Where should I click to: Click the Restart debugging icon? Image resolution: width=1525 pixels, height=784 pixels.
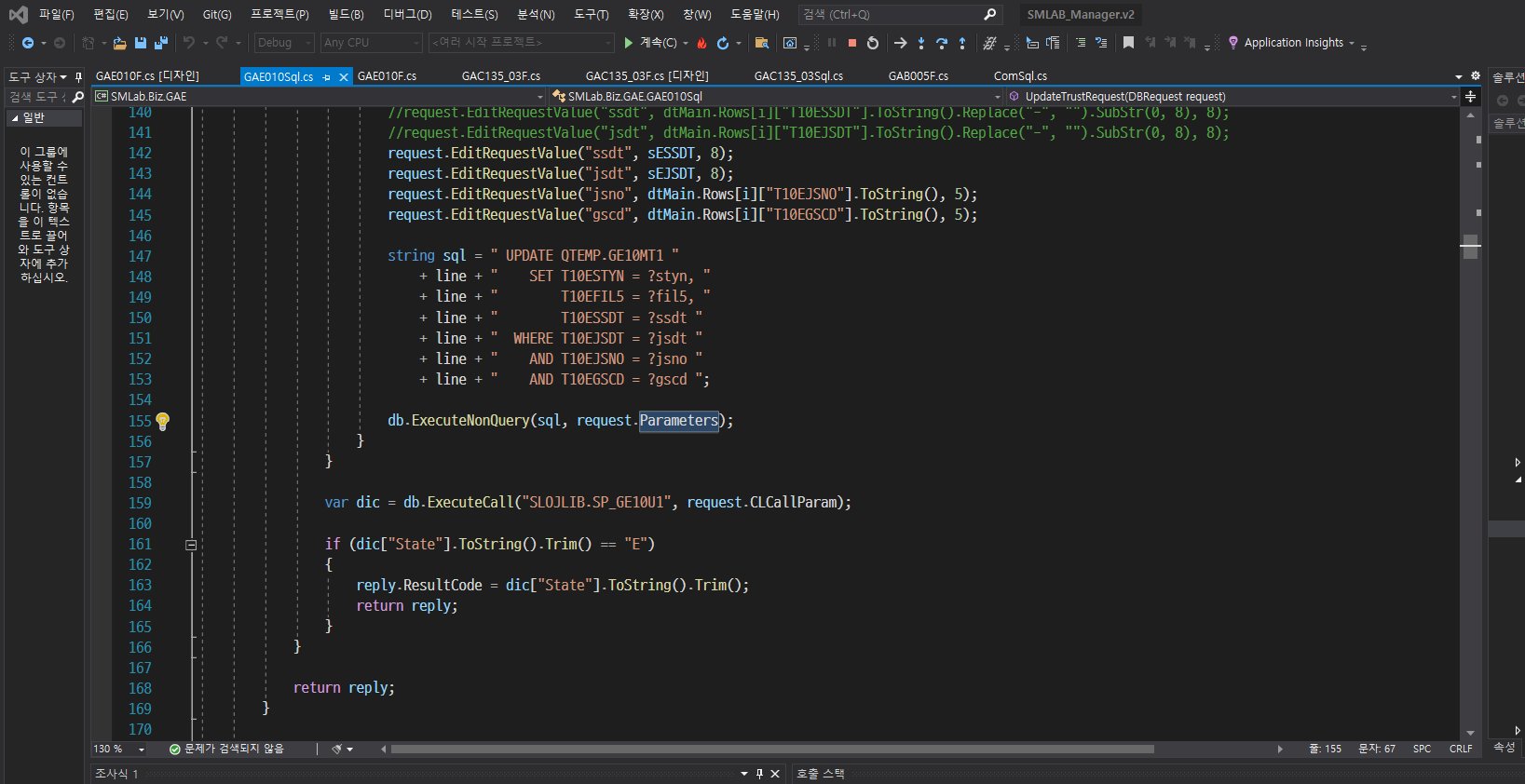[x=873, y=43]
